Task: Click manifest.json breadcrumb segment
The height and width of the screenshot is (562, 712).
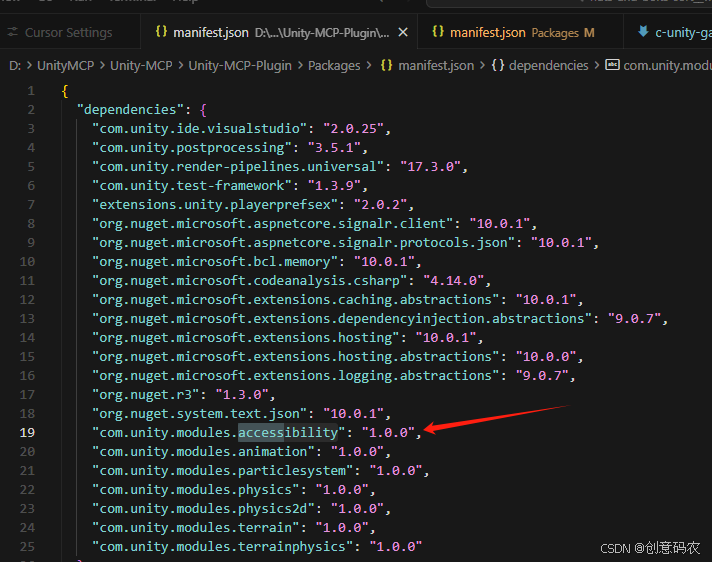Action: pos(436,66)
